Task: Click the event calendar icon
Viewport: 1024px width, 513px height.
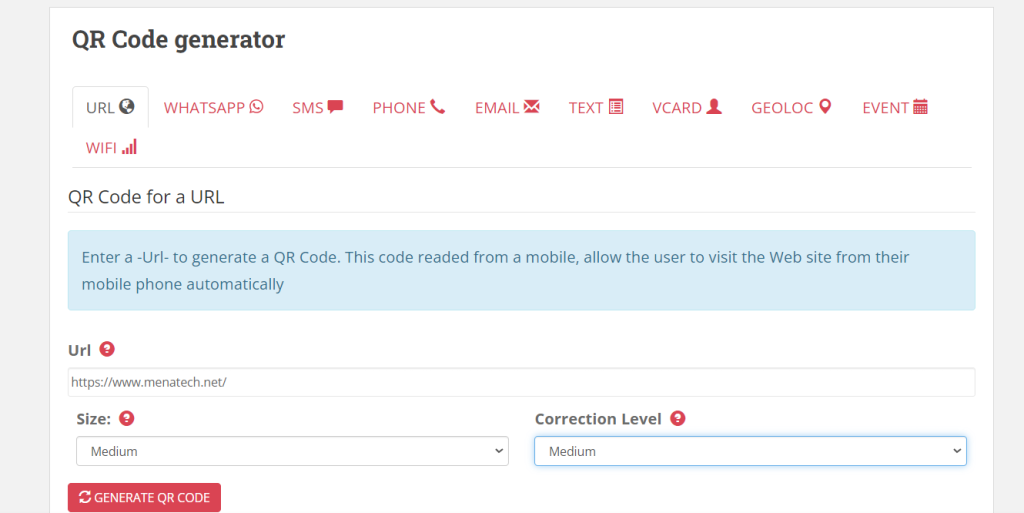Action: [x=921, y=106]
